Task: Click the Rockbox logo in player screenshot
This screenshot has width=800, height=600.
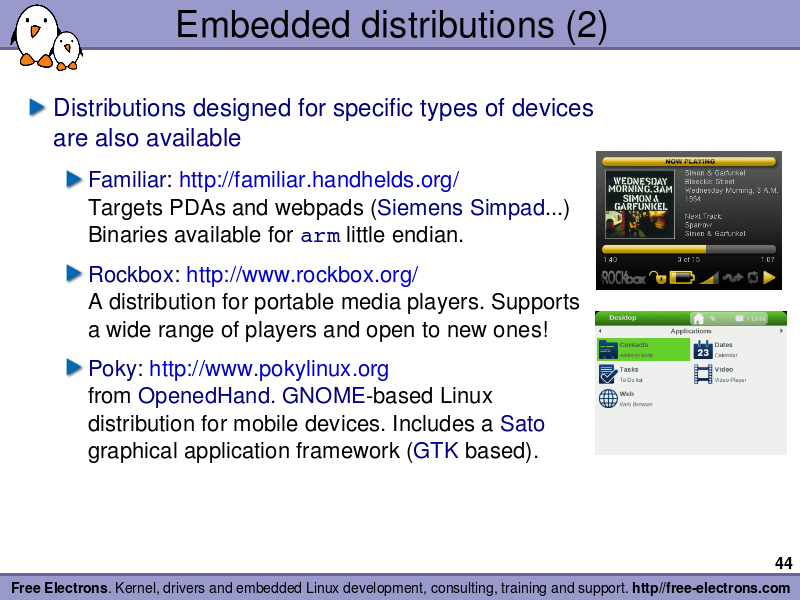Action: pyautogui.click(x=623, y=278)
